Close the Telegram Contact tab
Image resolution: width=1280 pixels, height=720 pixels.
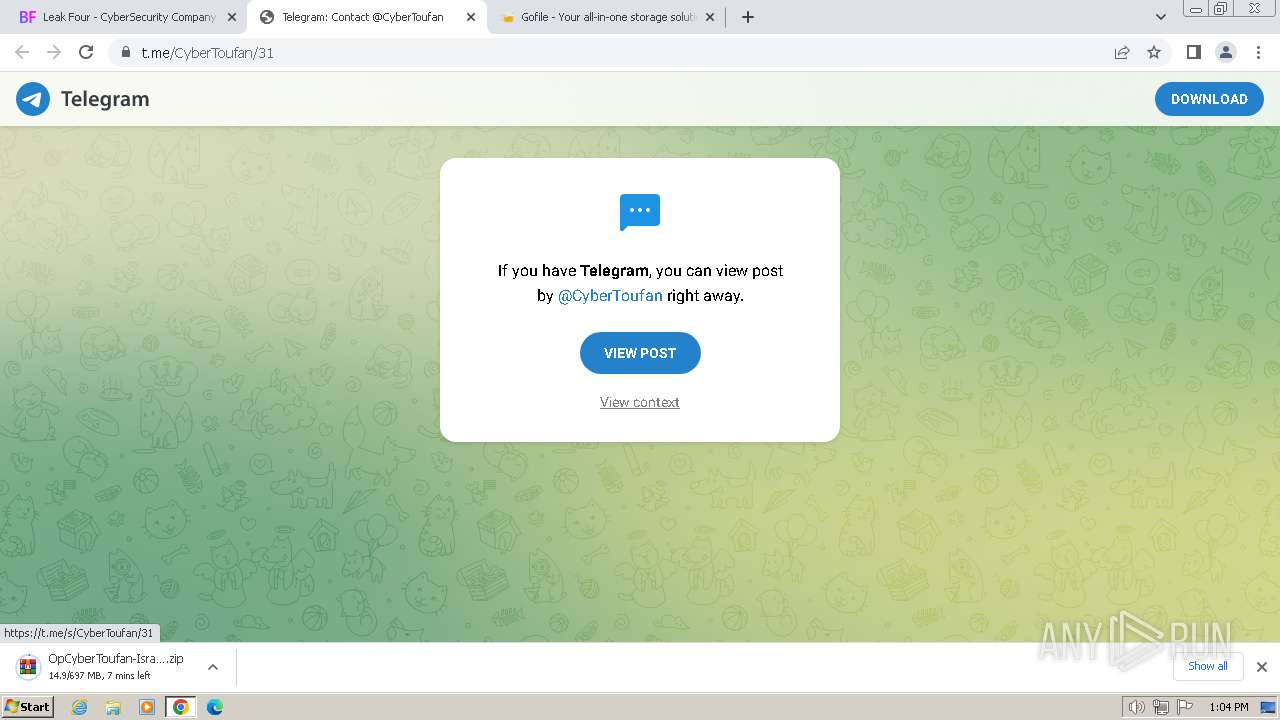coord(471,17)
